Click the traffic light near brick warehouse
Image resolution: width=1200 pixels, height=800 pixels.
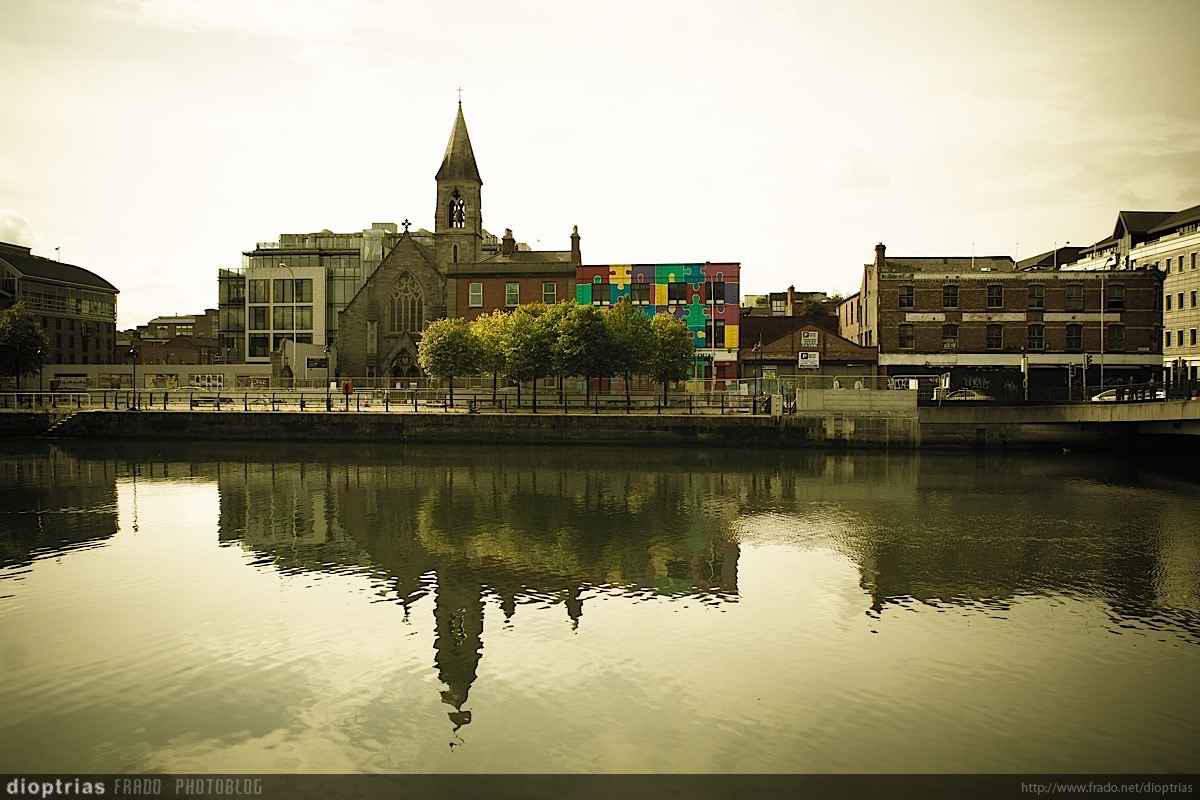pyautogui.click(x=1088, y=363)
